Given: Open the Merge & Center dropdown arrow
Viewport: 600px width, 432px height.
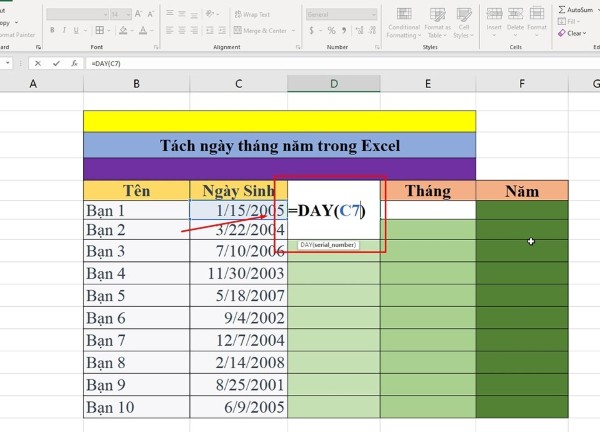Looking at the screenshot, I should coord(293,30).
